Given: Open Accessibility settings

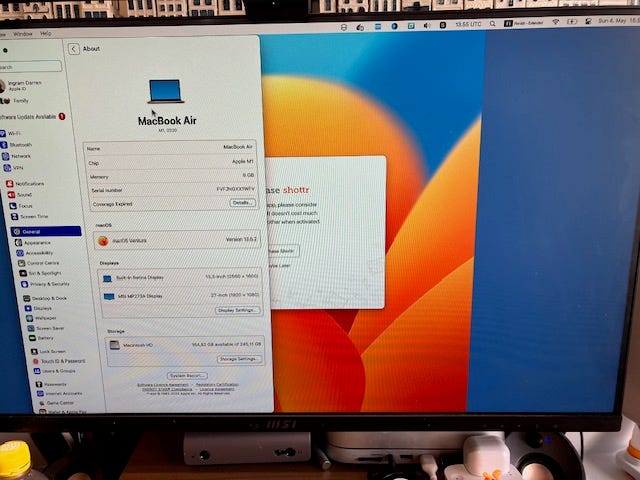Looking at the screenshot, I should coord(35,253).
